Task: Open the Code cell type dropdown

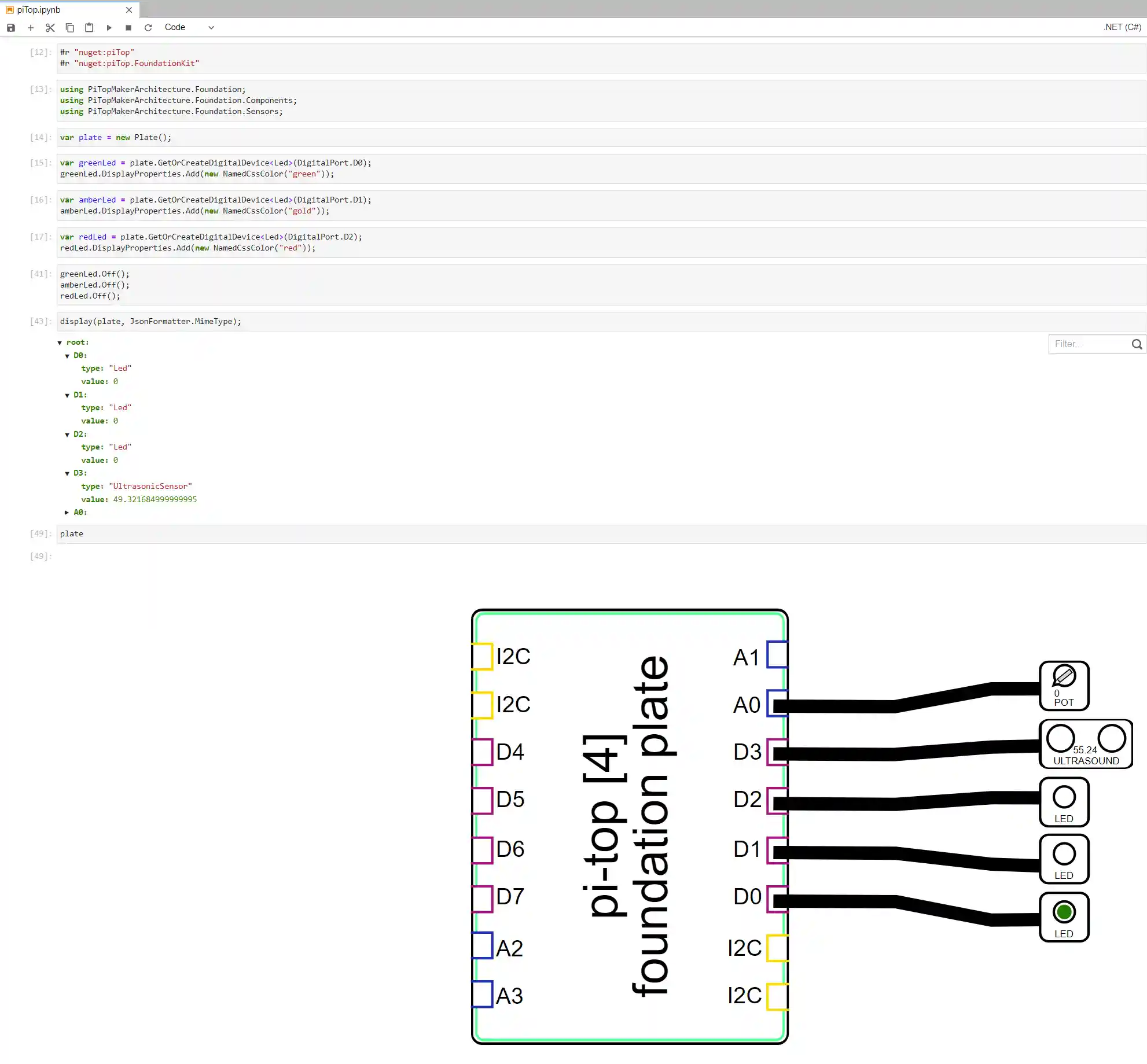Action: (189, 27)
